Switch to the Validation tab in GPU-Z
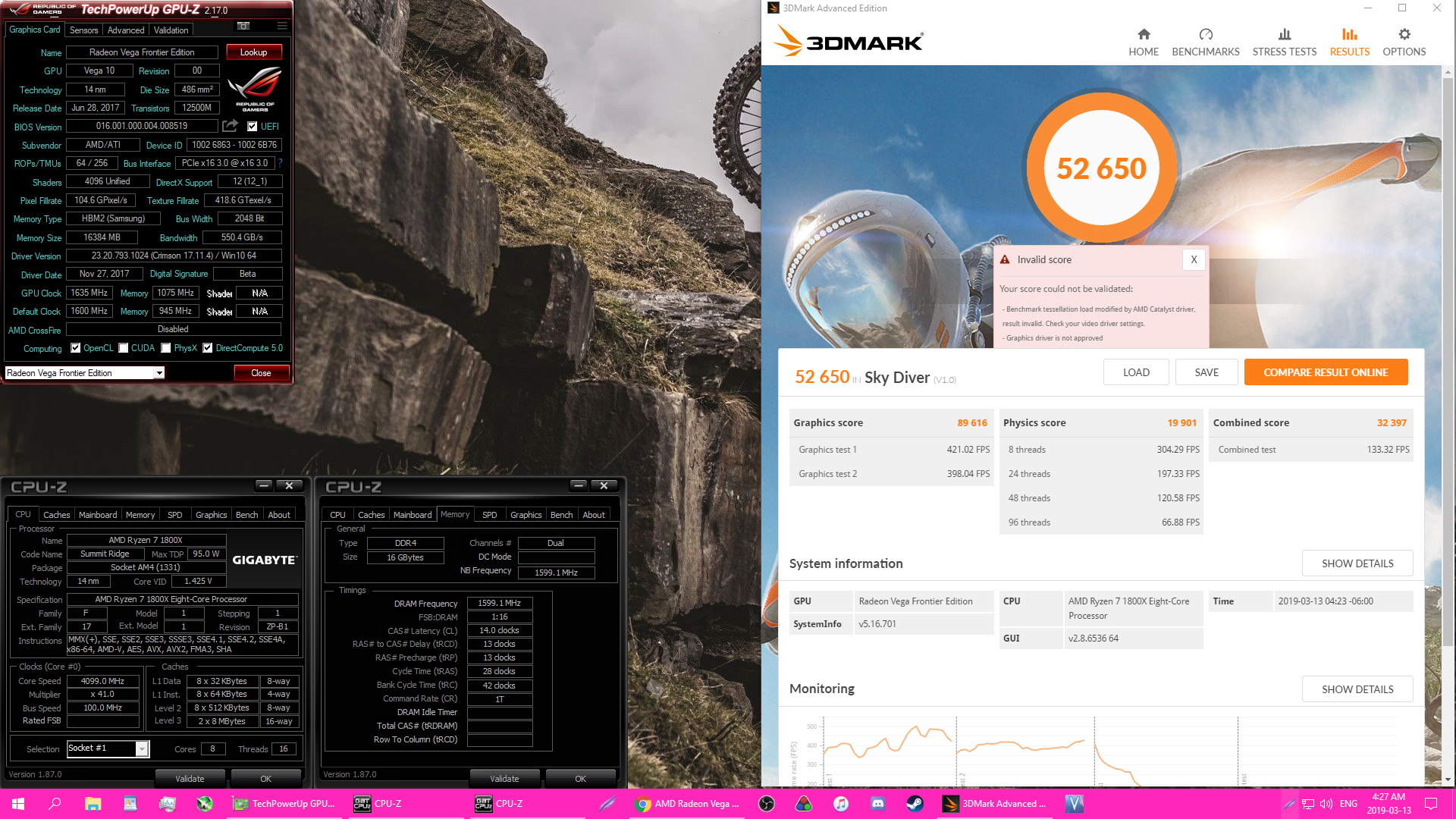Screen dimensions: 1456x819 (171, 30)
